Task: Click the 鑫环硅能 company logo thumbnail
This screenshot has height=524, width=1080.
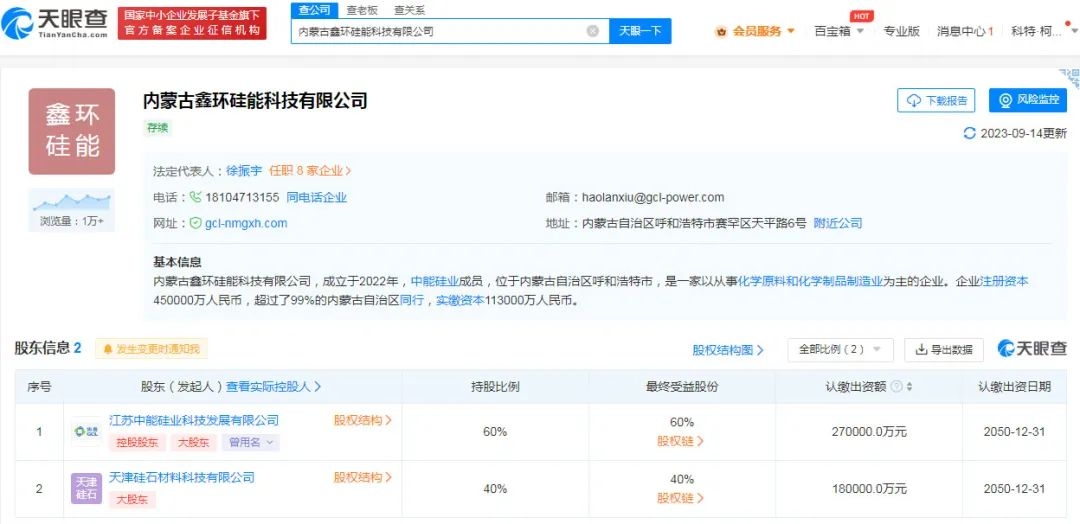Action: point(72,131)
